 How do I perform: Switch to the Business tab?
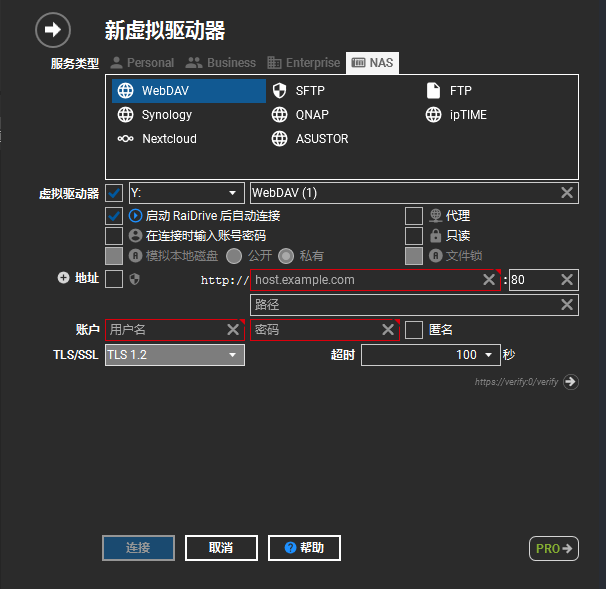(220, 63)
